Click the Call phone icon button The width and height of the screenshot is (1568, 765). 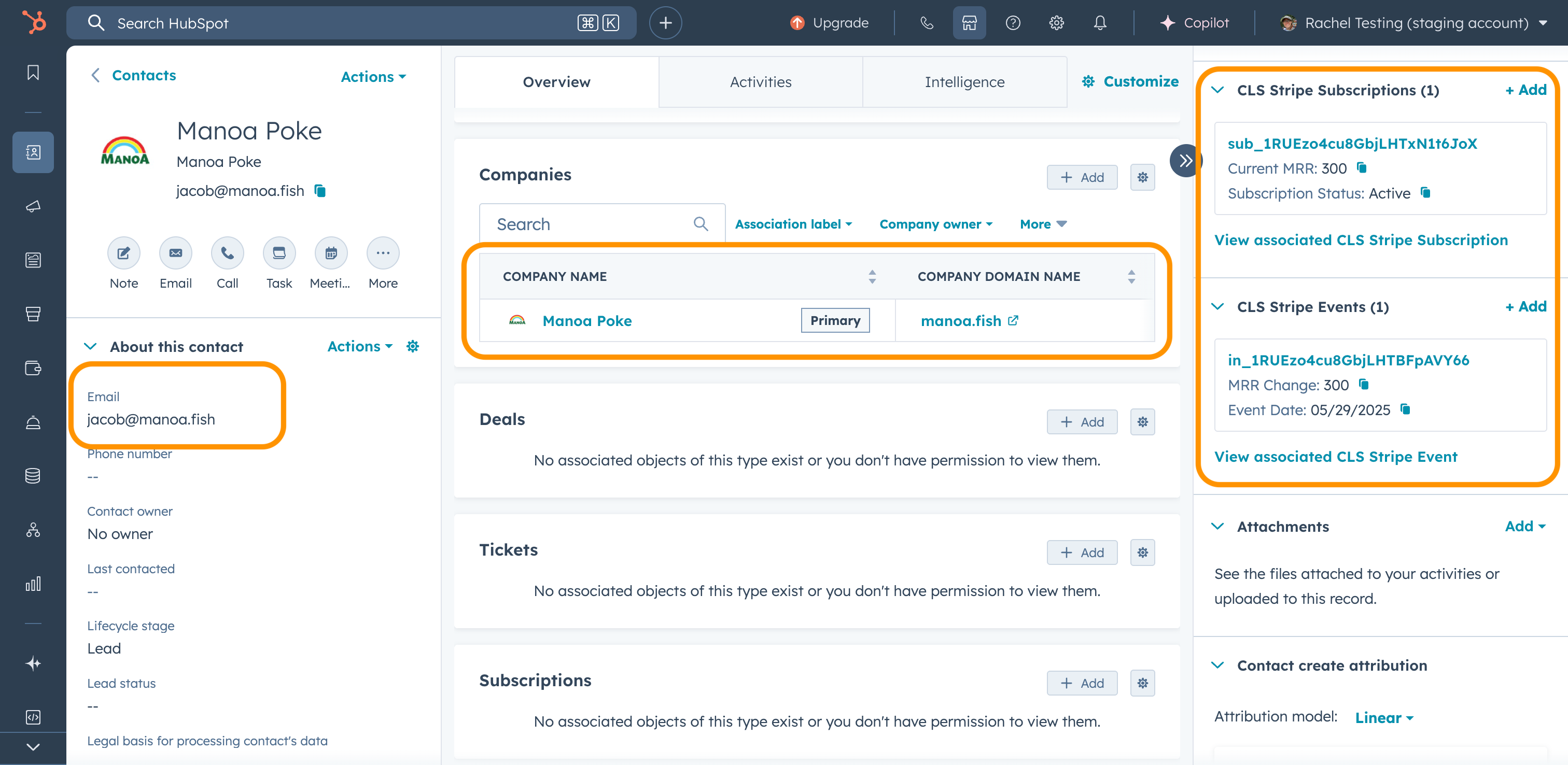pyautogui.click(x=227, y=253)
